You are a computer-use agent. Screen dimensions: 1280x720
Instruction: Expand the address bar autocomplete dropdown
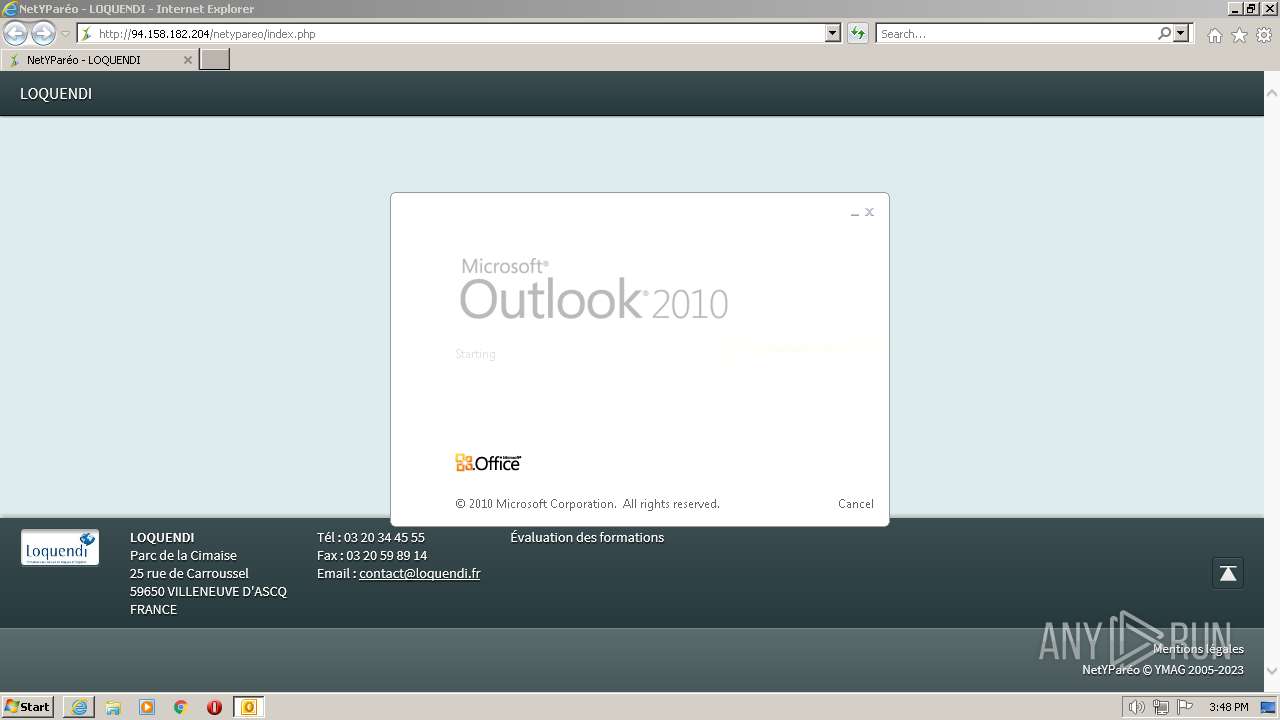point(833,33)
